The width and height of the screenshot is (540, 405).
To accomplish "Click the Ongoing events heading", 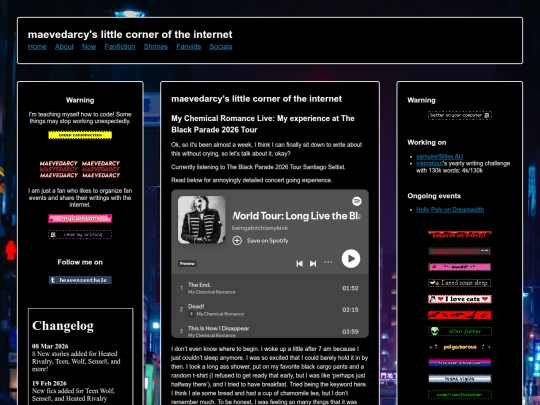I will pyautogui.click(x=434, y=196).
